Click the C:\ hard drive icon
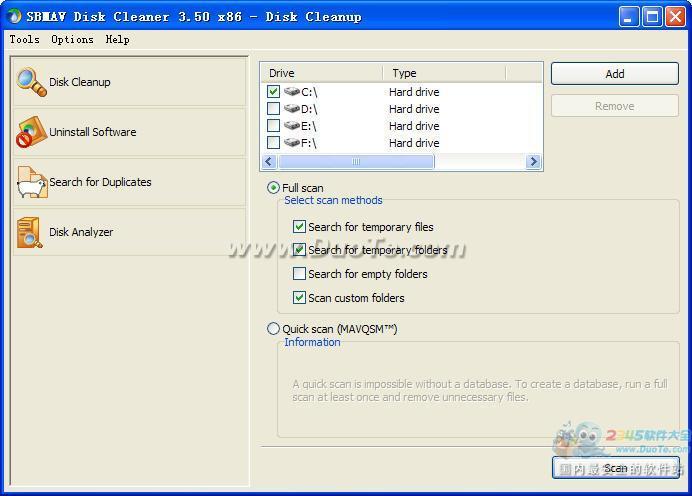The image size is (692, 496). (292, 91)
